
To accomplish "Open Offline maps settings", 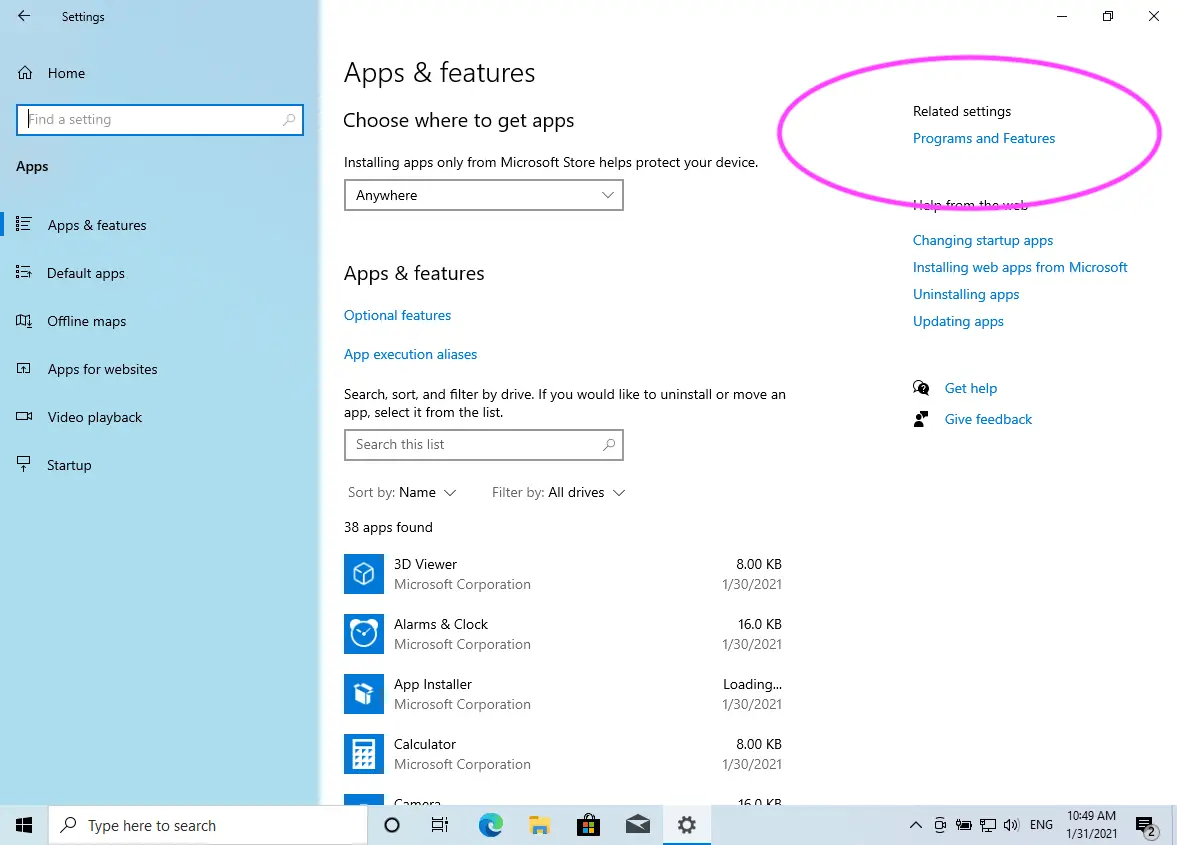I will 87,321.
